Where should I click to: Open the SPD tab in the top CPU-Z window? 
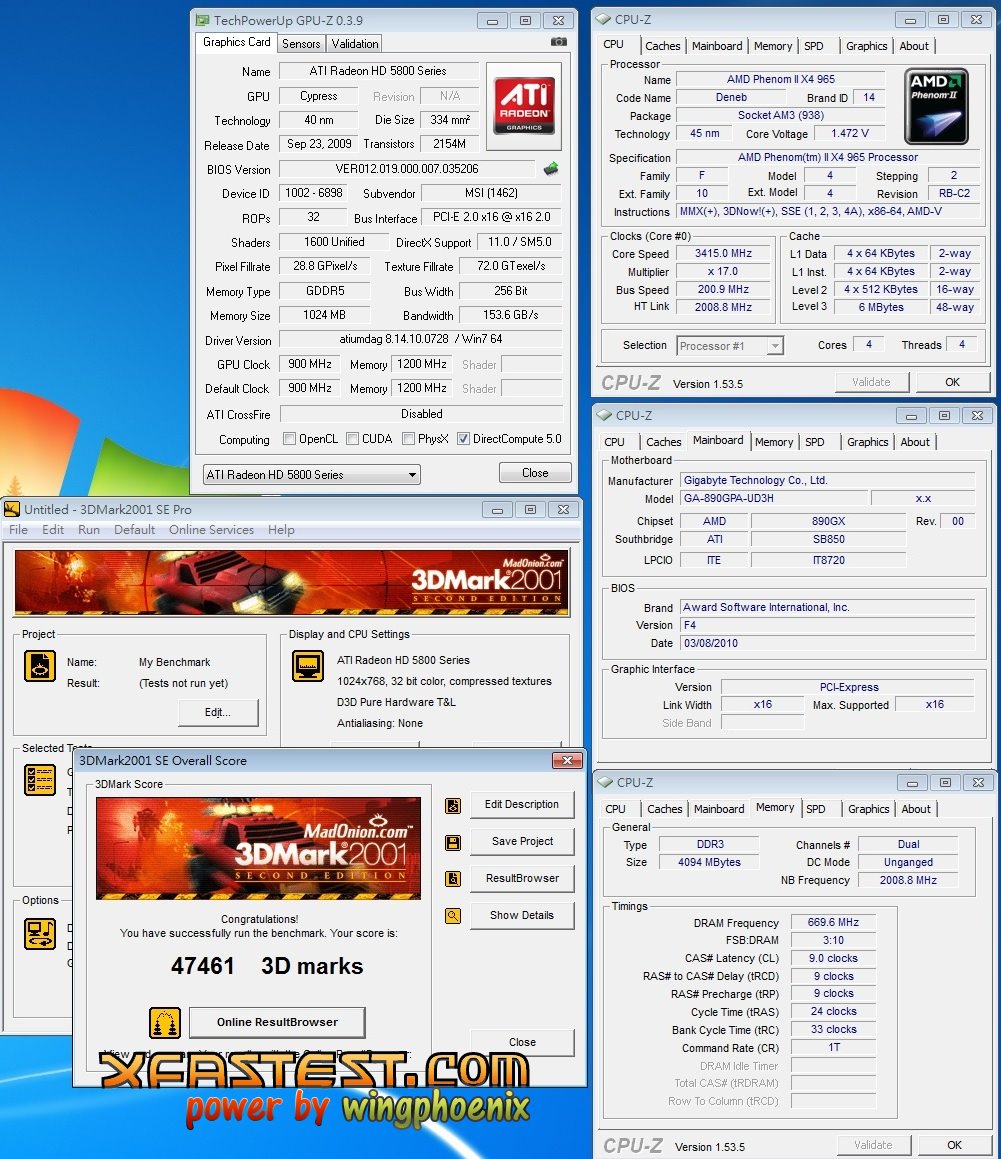pyautogui.click(x=814, y=46)
